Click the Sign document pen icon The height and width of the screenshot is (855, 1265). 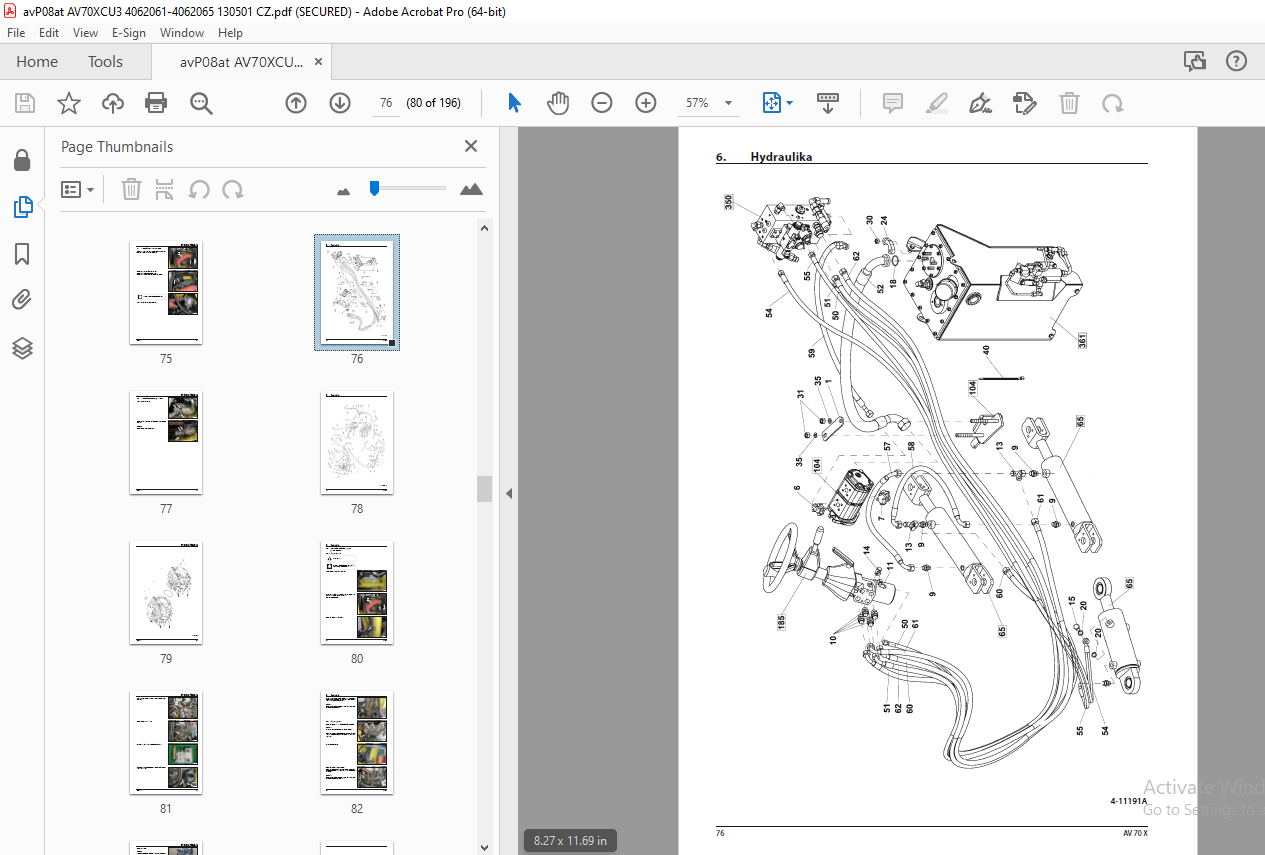click(980, 103)
